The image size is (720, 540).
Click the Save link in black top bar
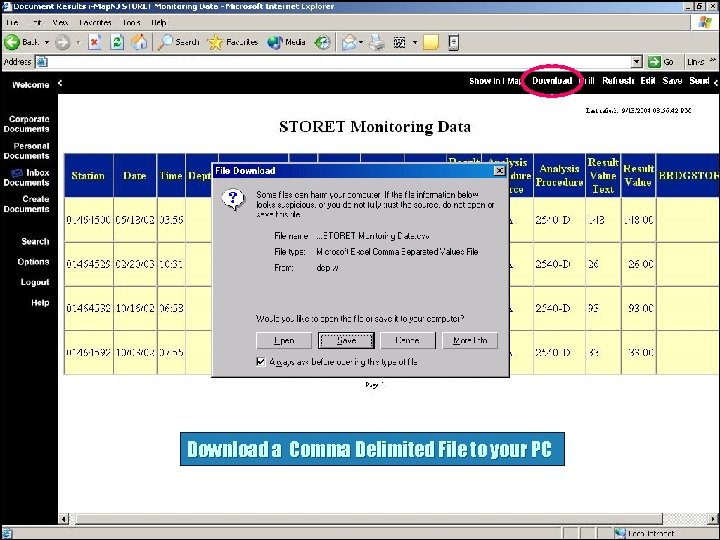click(x=672, y=81)
